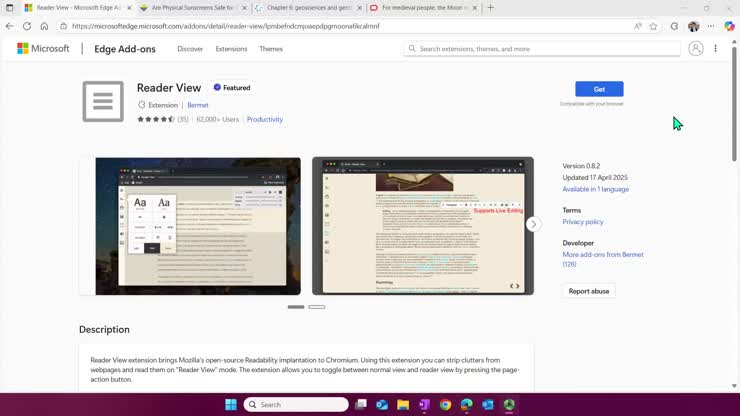Open Task View on the taskbar
Image resolution: width=740 pixels, height=416 pixels.
click(x=361, y=405)
